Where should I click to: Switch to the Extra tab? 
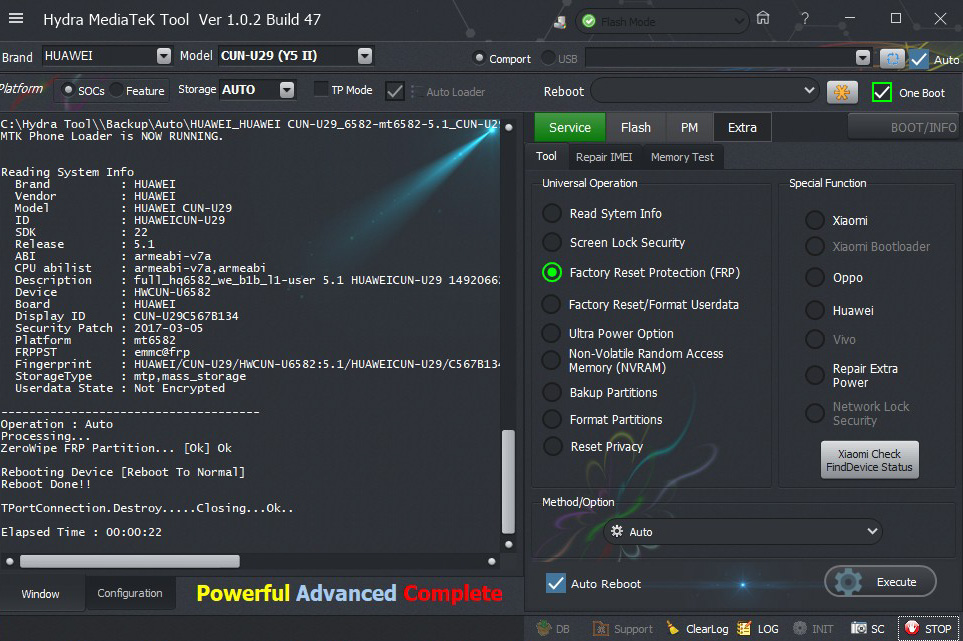pyautogui.click(x=742, y=127)
